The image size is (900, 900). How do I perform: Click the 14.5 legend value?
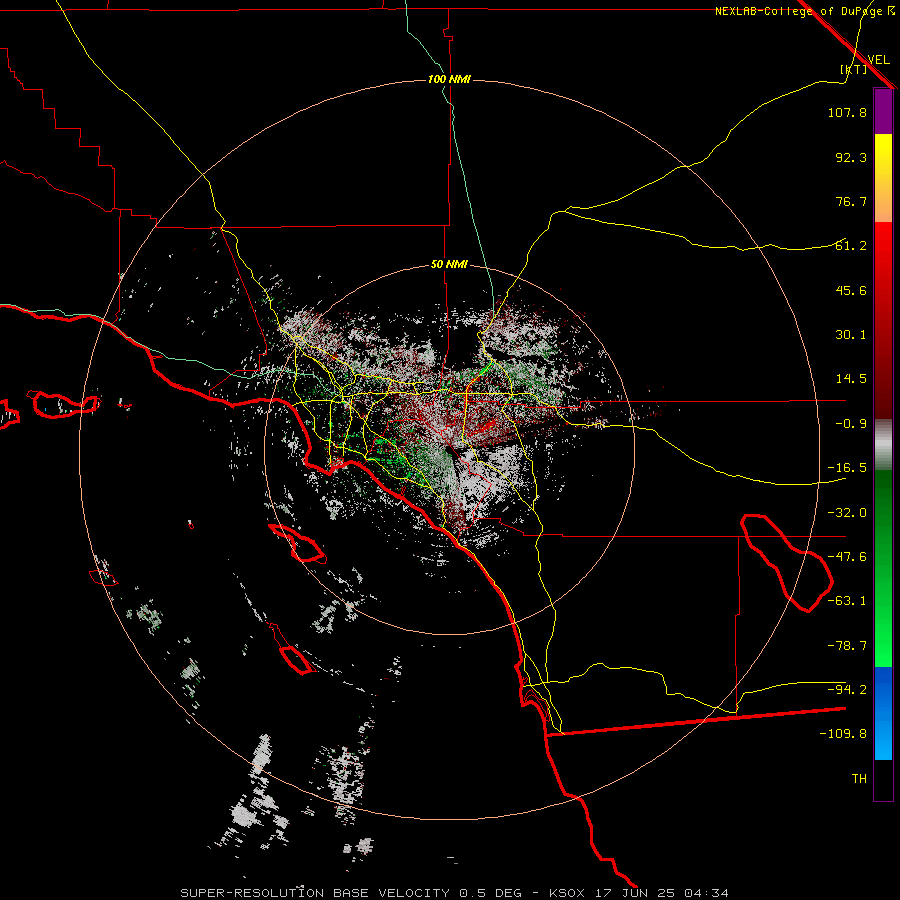click(851, 379)
